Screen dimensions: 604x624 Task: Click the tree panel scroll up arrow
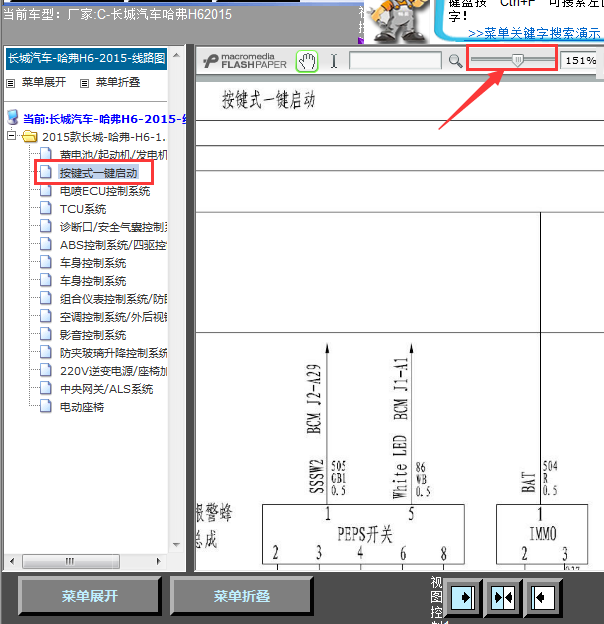pos(177,55)
